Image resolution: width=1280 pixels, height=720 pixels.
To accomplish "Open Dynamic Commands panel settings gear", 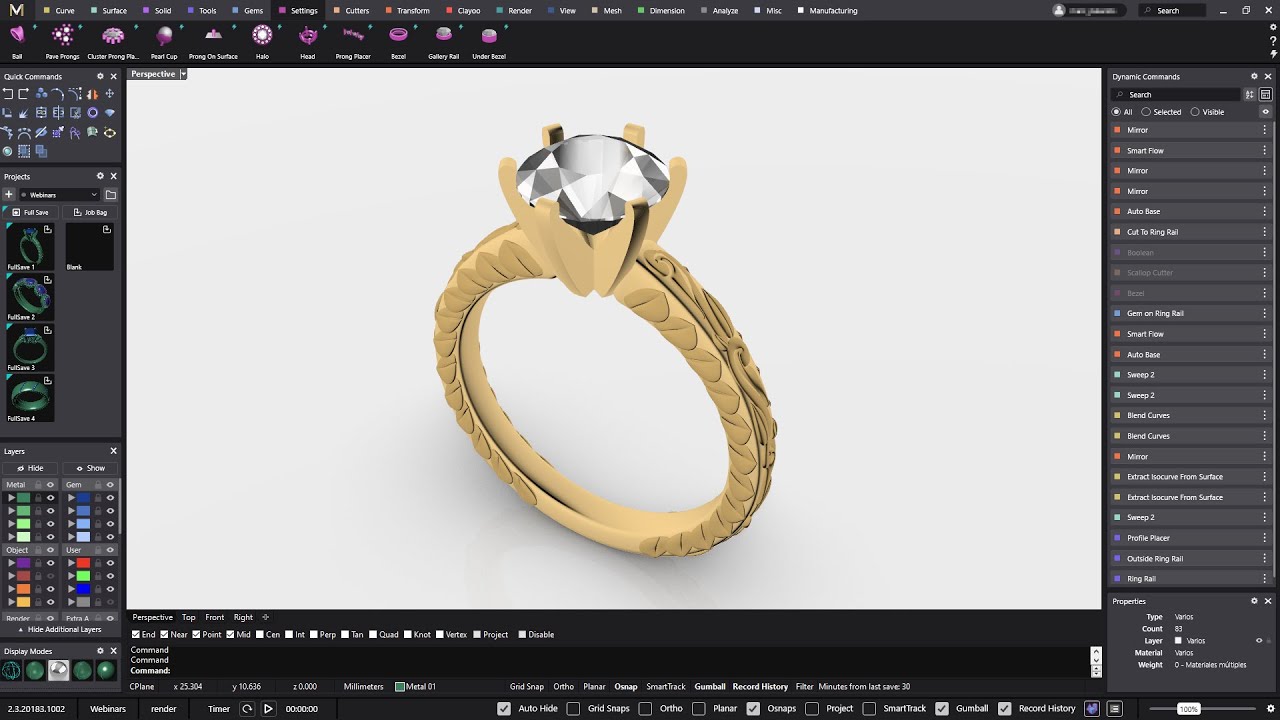I will 1254,76.
